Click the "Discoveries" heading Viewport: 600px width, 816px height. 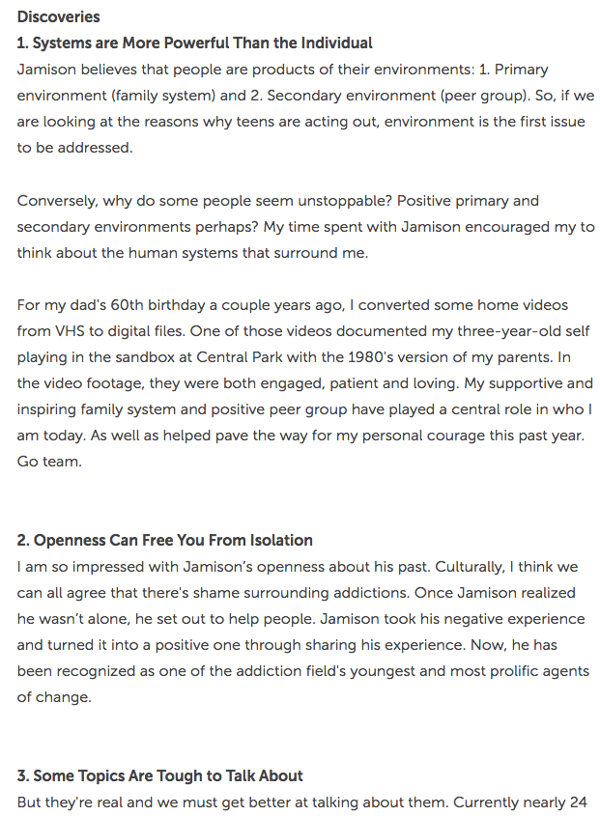[x=58, y=17]
